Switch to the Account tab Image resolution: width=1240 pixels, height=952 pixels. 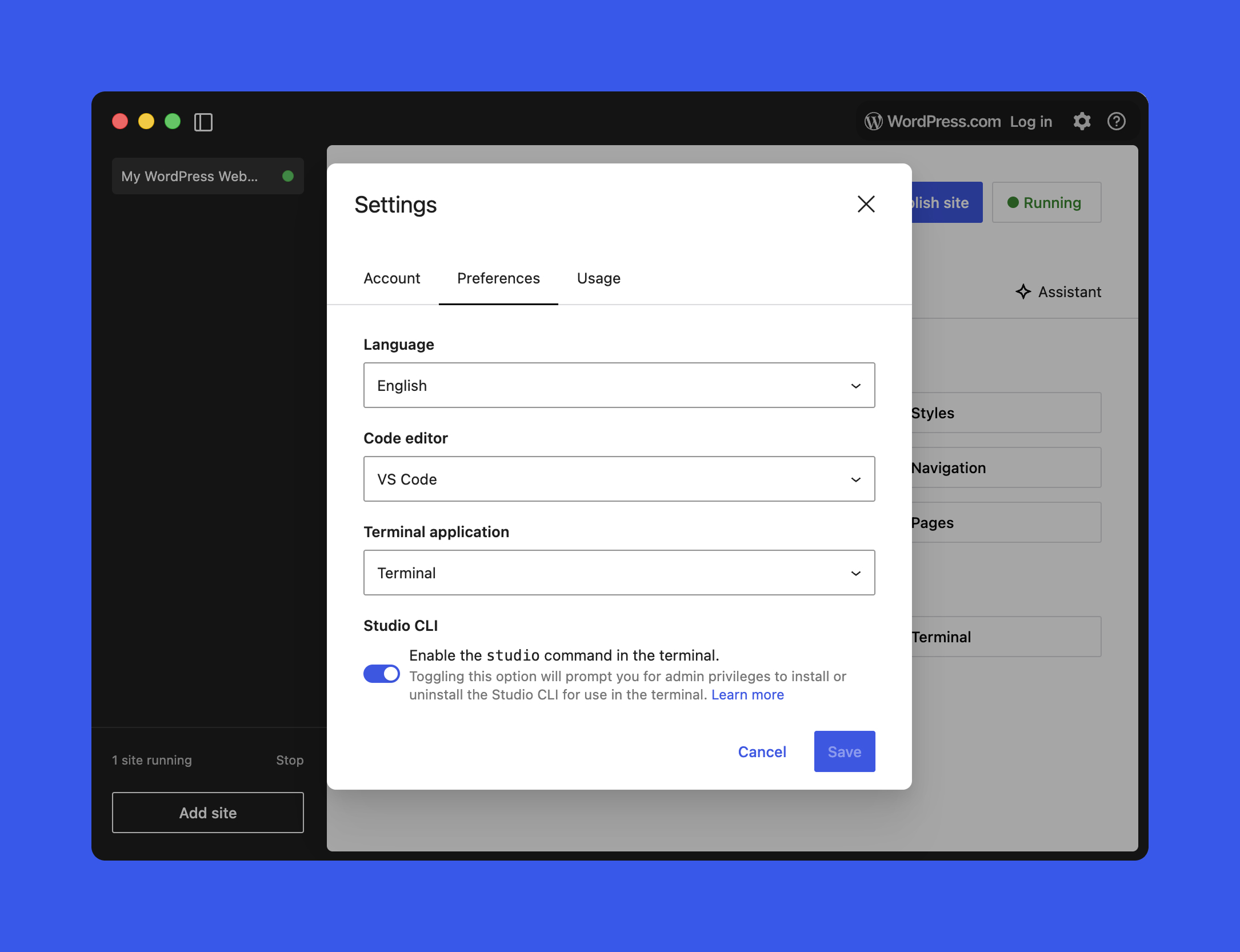392,278
